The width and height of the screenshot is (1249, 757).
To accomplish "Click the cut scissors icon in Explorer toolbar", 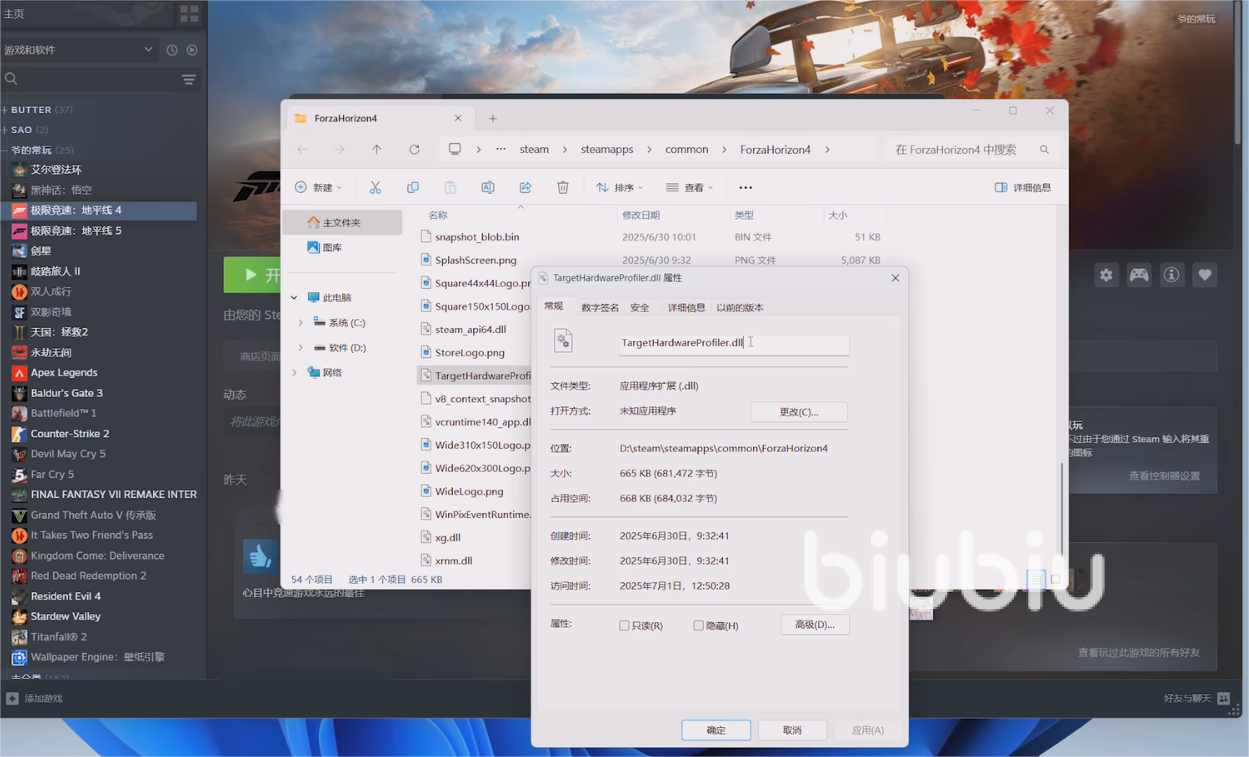I will coord(375,188).
